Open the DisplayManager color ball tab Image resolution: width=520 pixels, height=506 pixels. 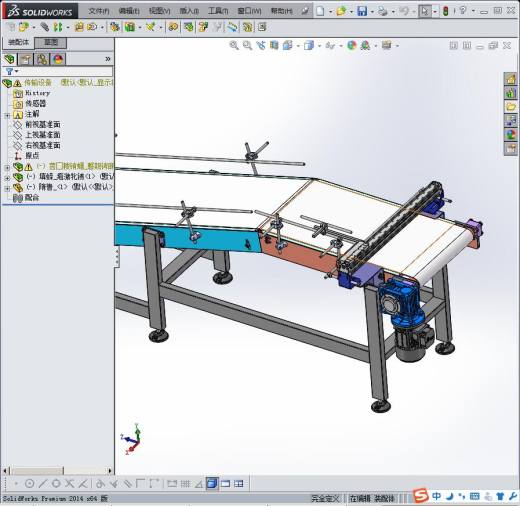pos(58,59)
